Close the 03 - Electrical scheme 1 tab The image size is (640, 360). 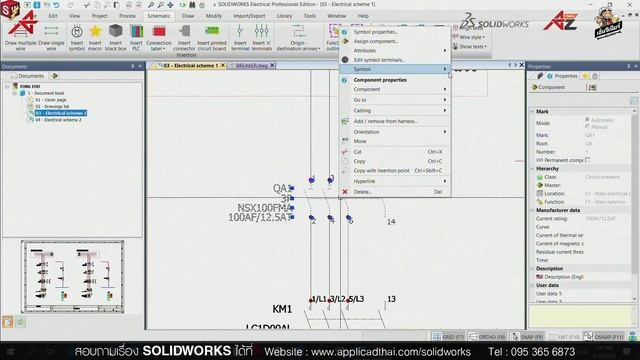point(223,65)
